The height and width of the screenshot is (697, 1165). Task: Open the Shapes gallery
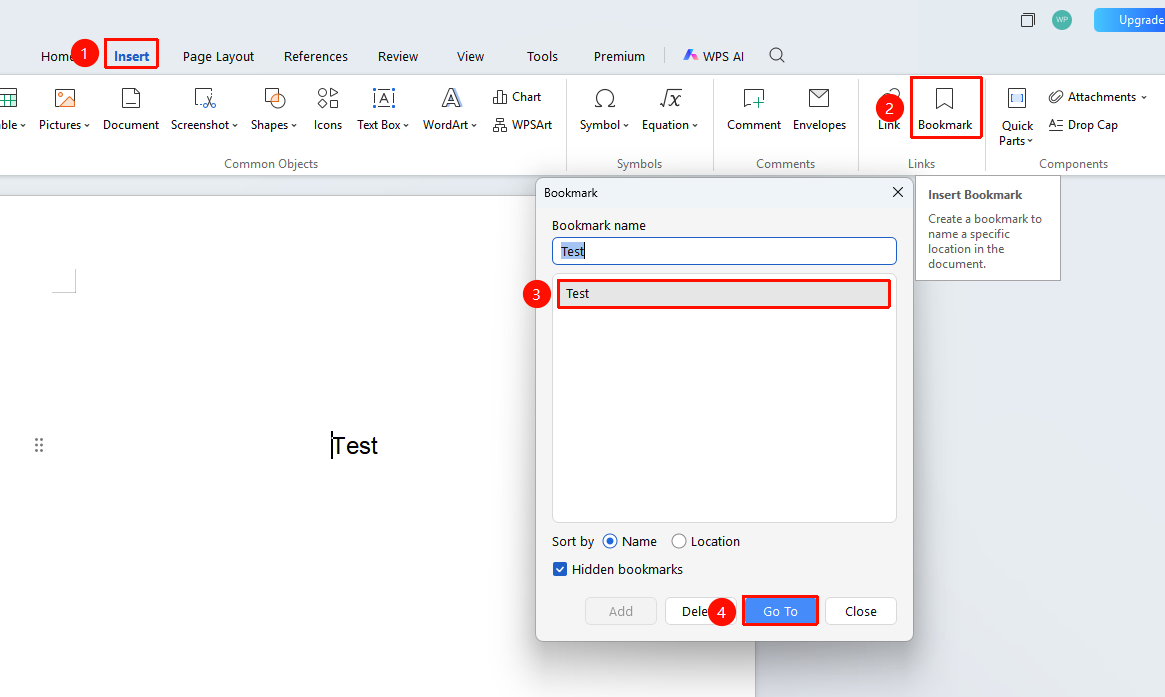tap(273, 109)
